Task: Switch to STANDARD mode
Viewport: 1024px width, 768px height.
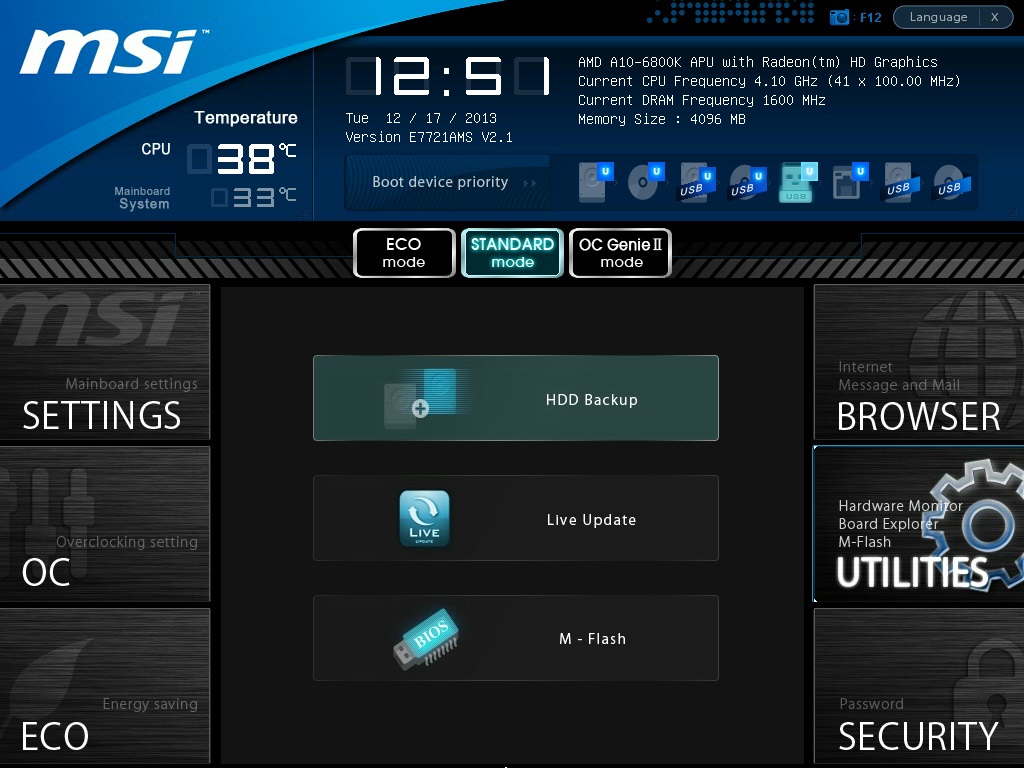Action: (512, 253)
